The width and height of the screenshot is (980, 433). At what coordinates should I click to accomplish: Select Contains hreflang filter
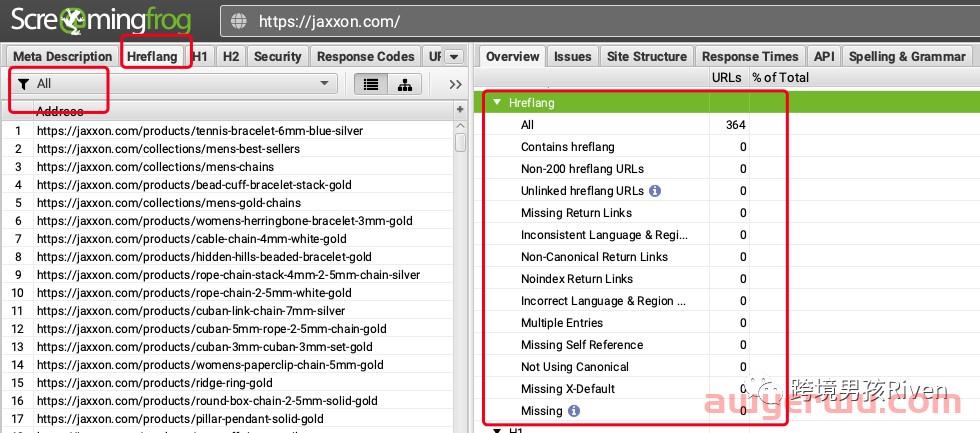click(568, 147)
